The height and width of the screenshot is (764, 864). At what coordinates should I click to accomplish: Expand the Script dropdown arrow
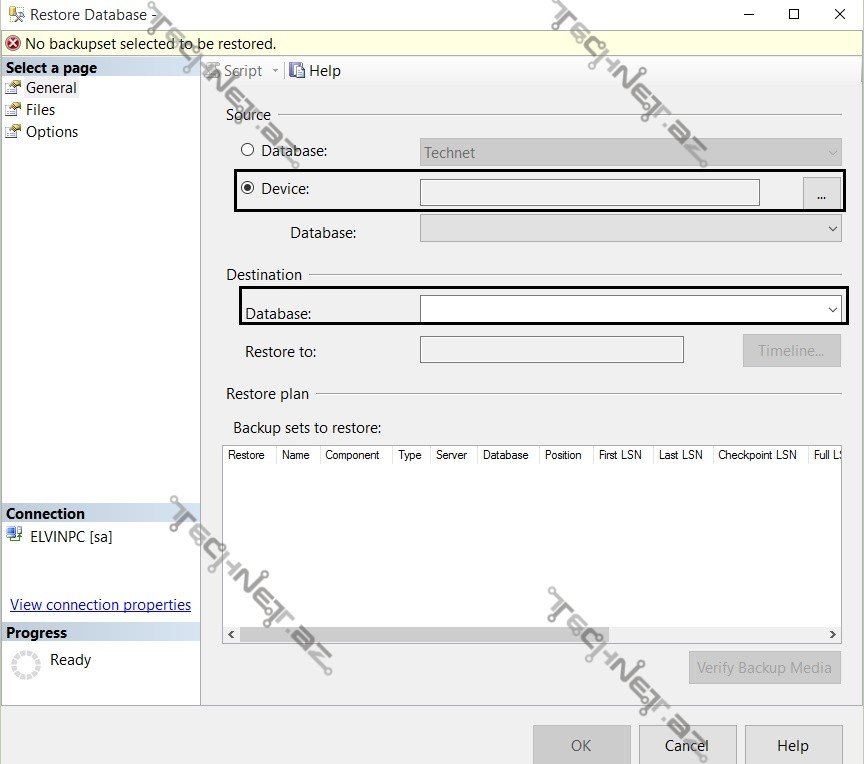276,71
